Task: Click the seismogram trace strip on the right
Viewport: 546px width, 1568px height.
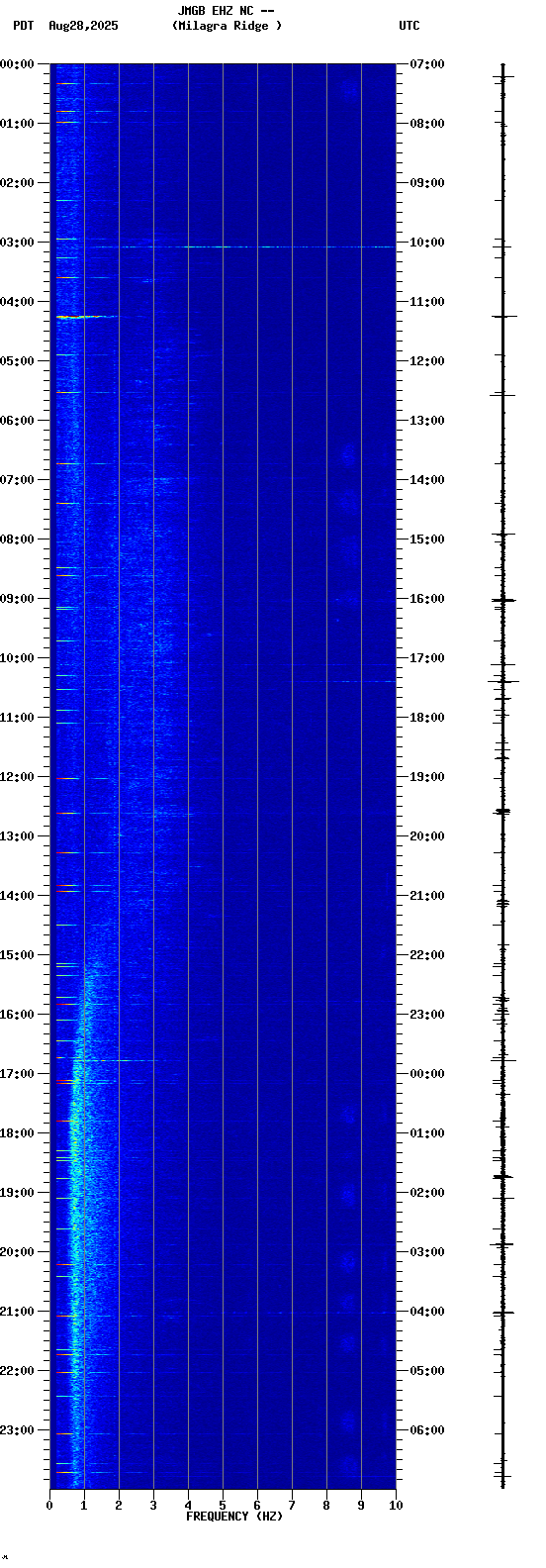Action: [503, 776]
